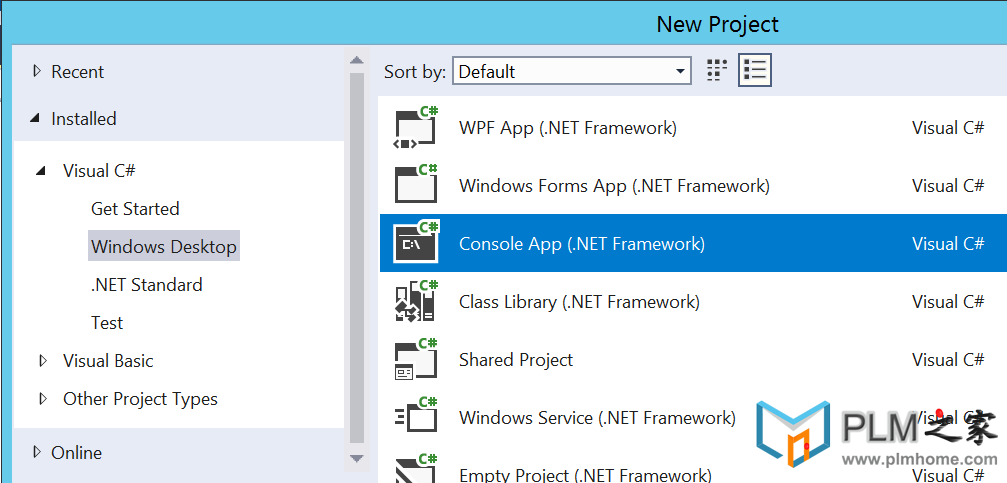The width and height of the screenshot is (1007, 483).
Task: Expand the Visual Basic node
Action: [43, 361]
